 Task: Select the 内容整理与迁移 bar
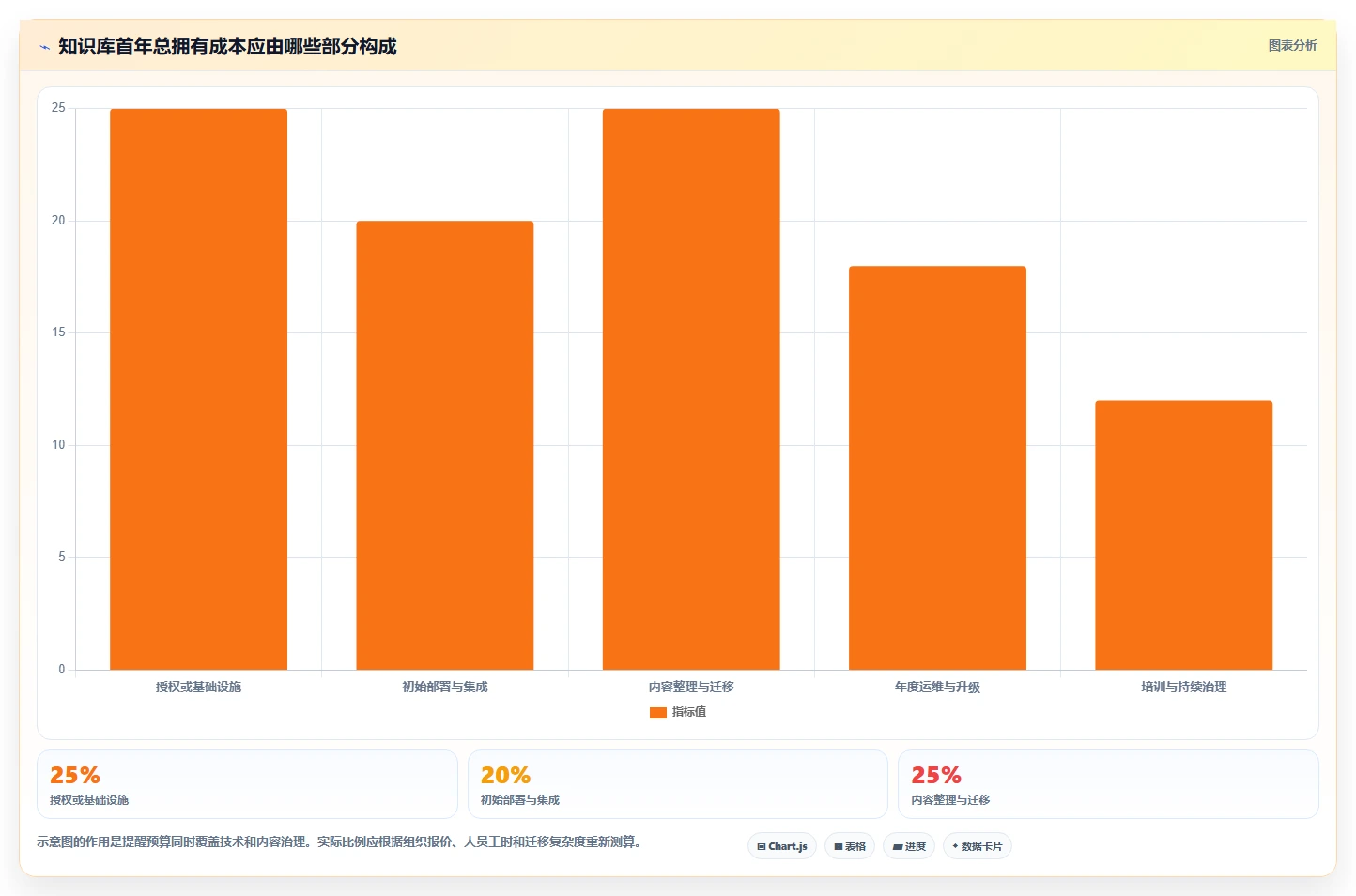click(691, 389)
